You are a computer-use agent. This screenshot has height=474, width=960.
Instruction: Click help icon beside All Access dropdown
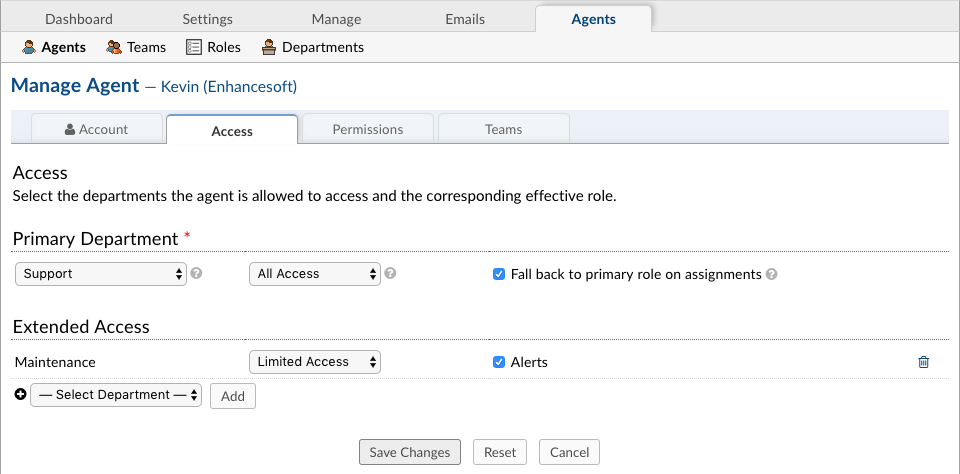390,274
